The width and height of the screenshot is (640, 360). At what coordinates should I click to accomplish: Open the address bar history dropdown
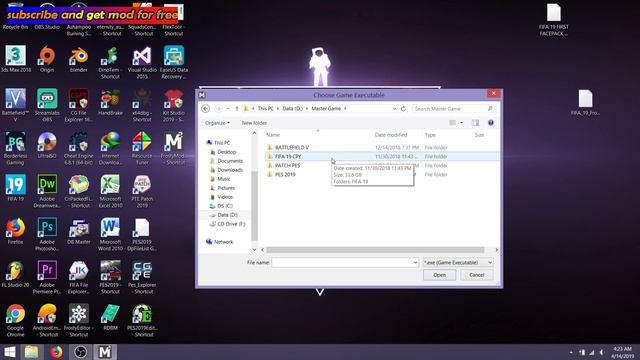pos(394,109)
